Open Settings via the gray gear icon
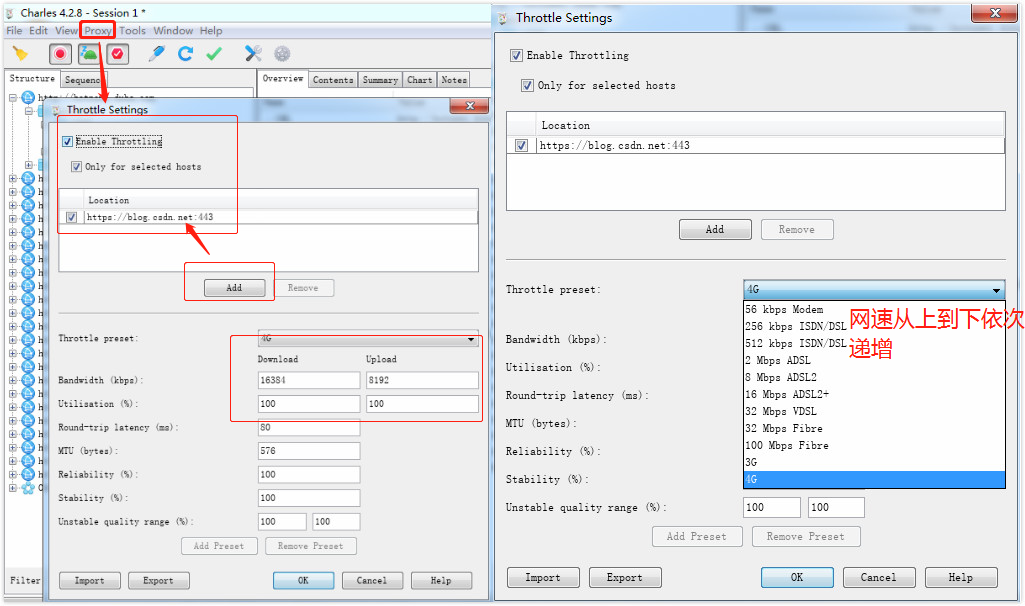This screenshot has width=1025, height=606. 282,54
